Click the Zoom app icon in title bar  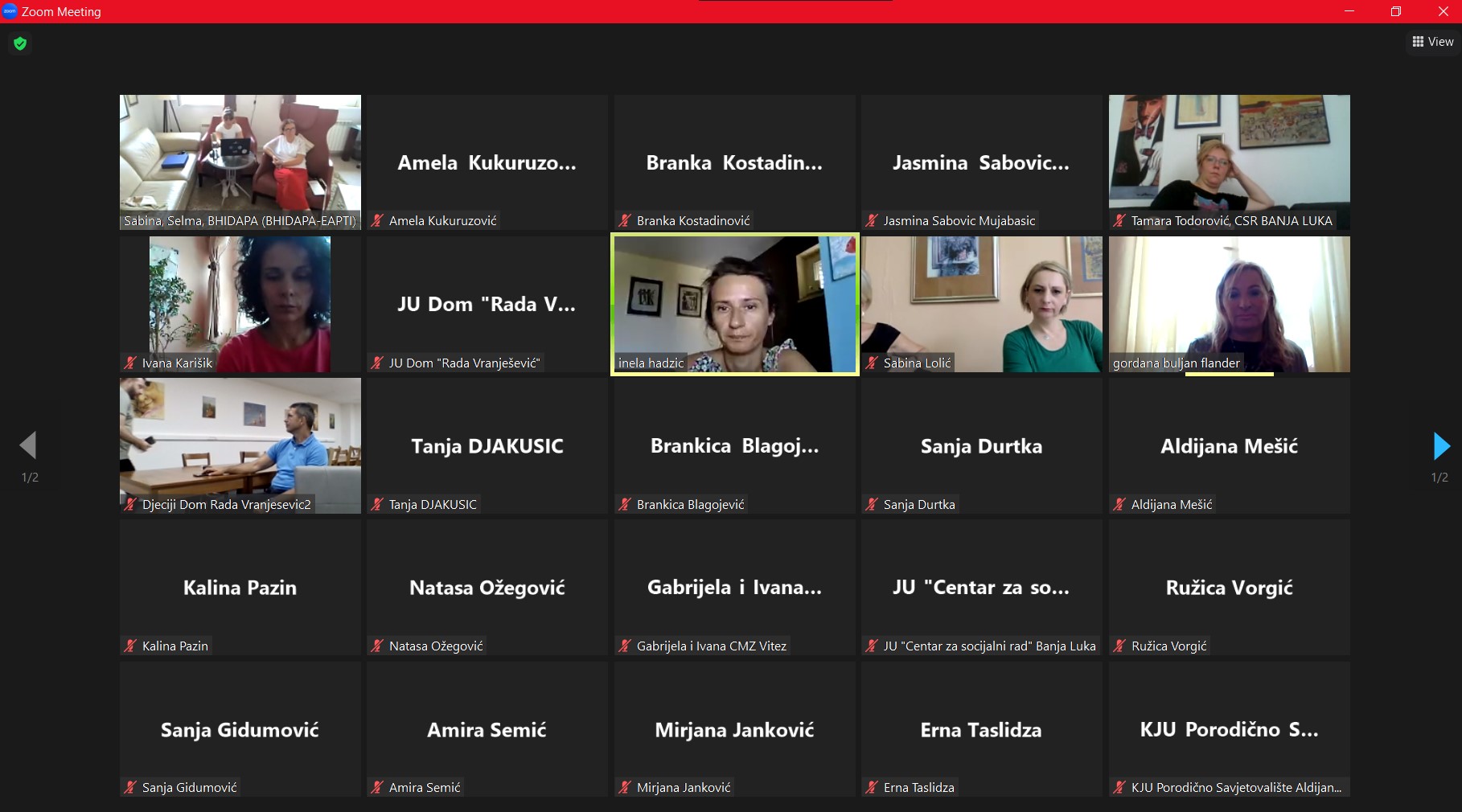click(10, 11)
